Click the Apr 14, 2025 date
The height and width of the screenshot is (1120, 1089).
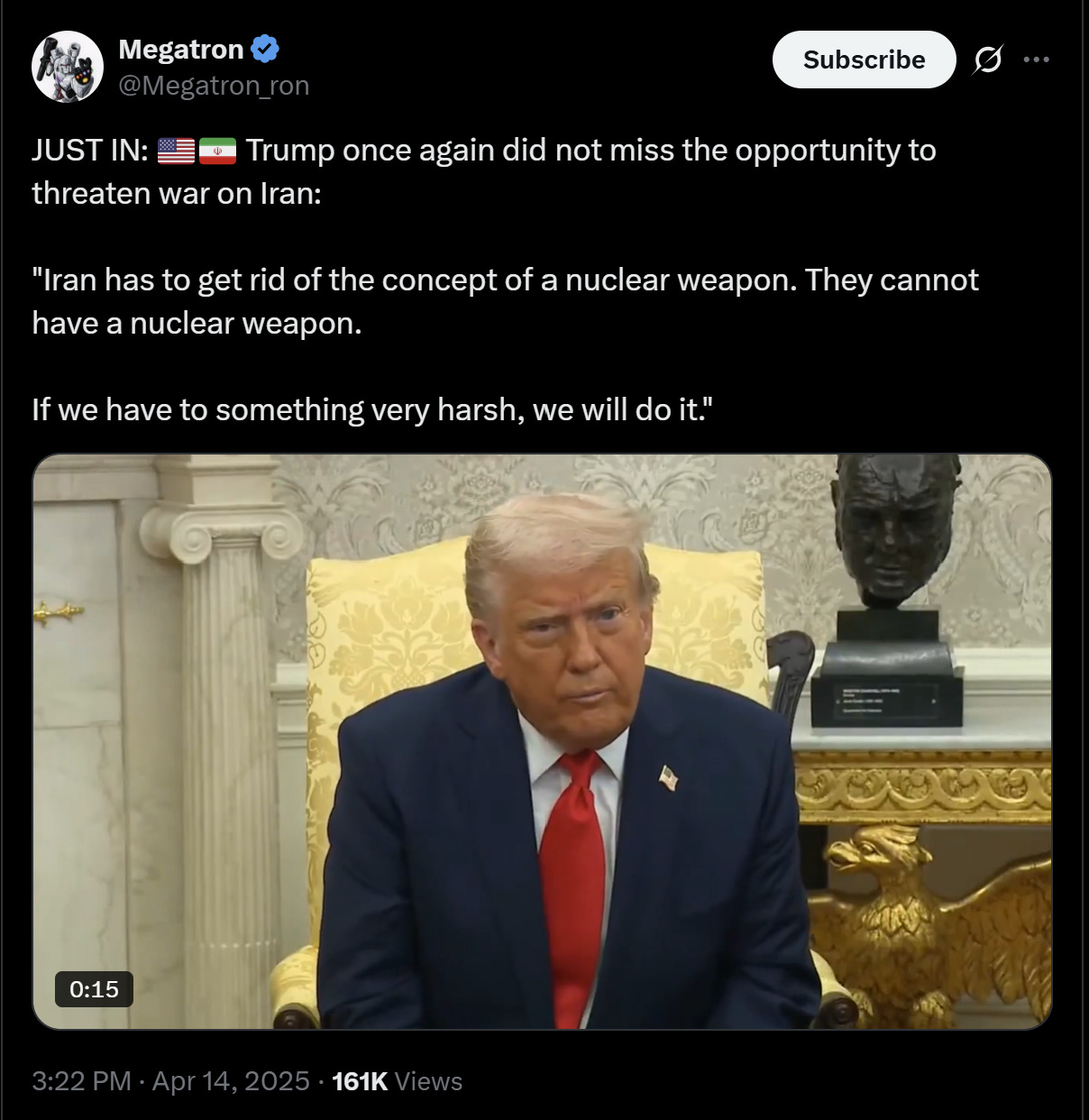(x=231, y=1081)
